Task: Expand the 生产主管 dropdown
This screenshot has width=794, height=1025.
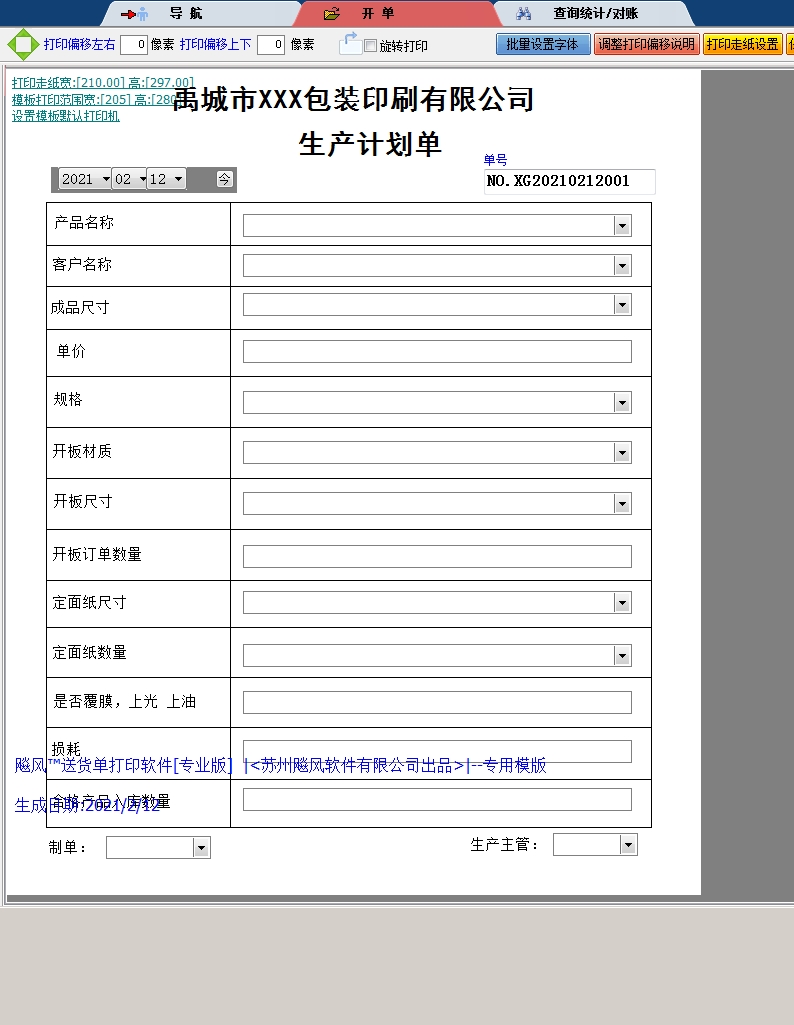Action: [x=628, y=846]
